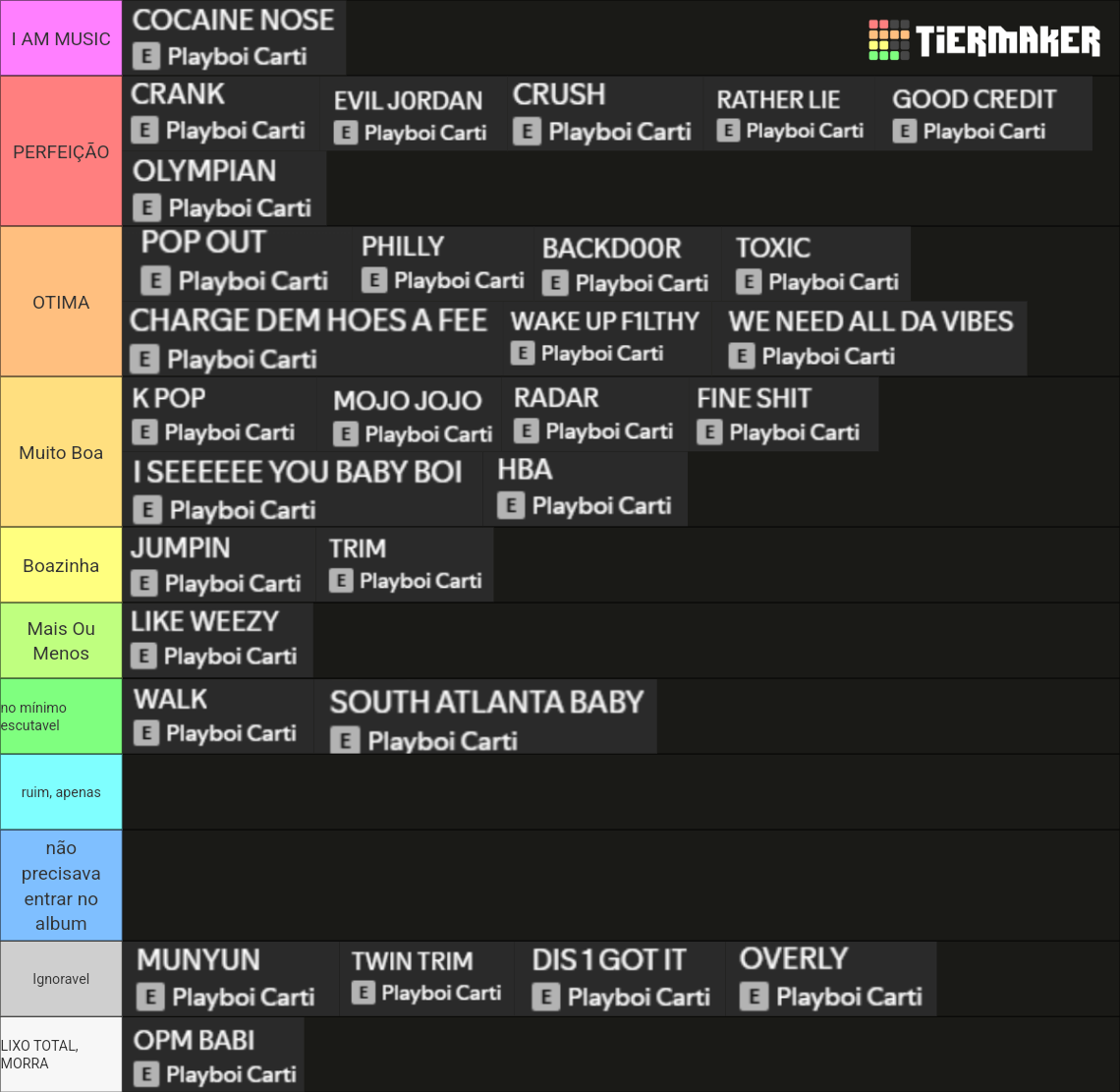
Task: Click the explicit E icon under TOXIC
Action: [749, 281]
